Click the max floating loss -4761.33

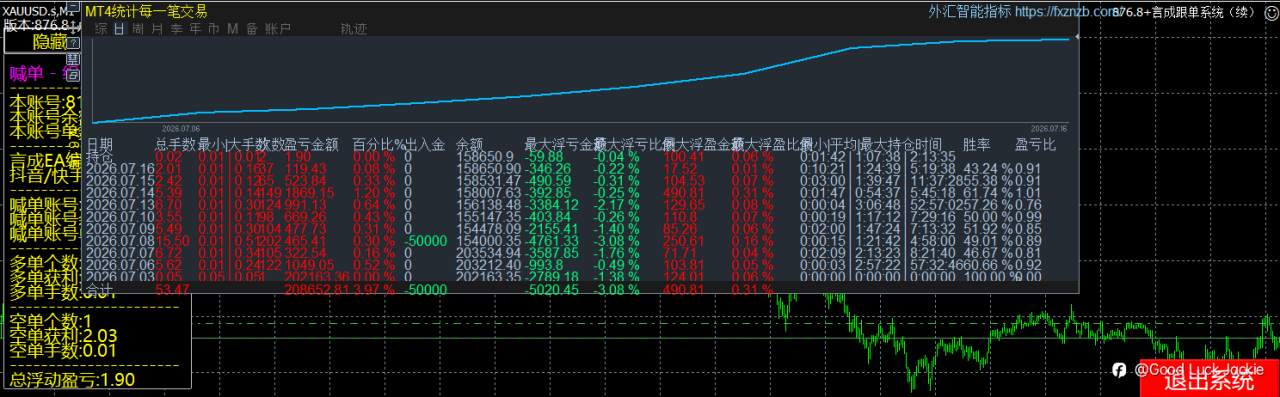point(551,241)
